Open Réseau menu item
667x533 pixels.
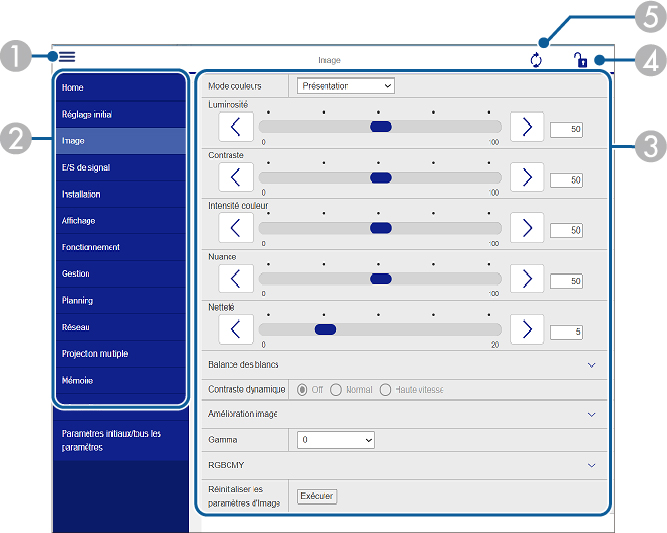(x=121, y=327)
